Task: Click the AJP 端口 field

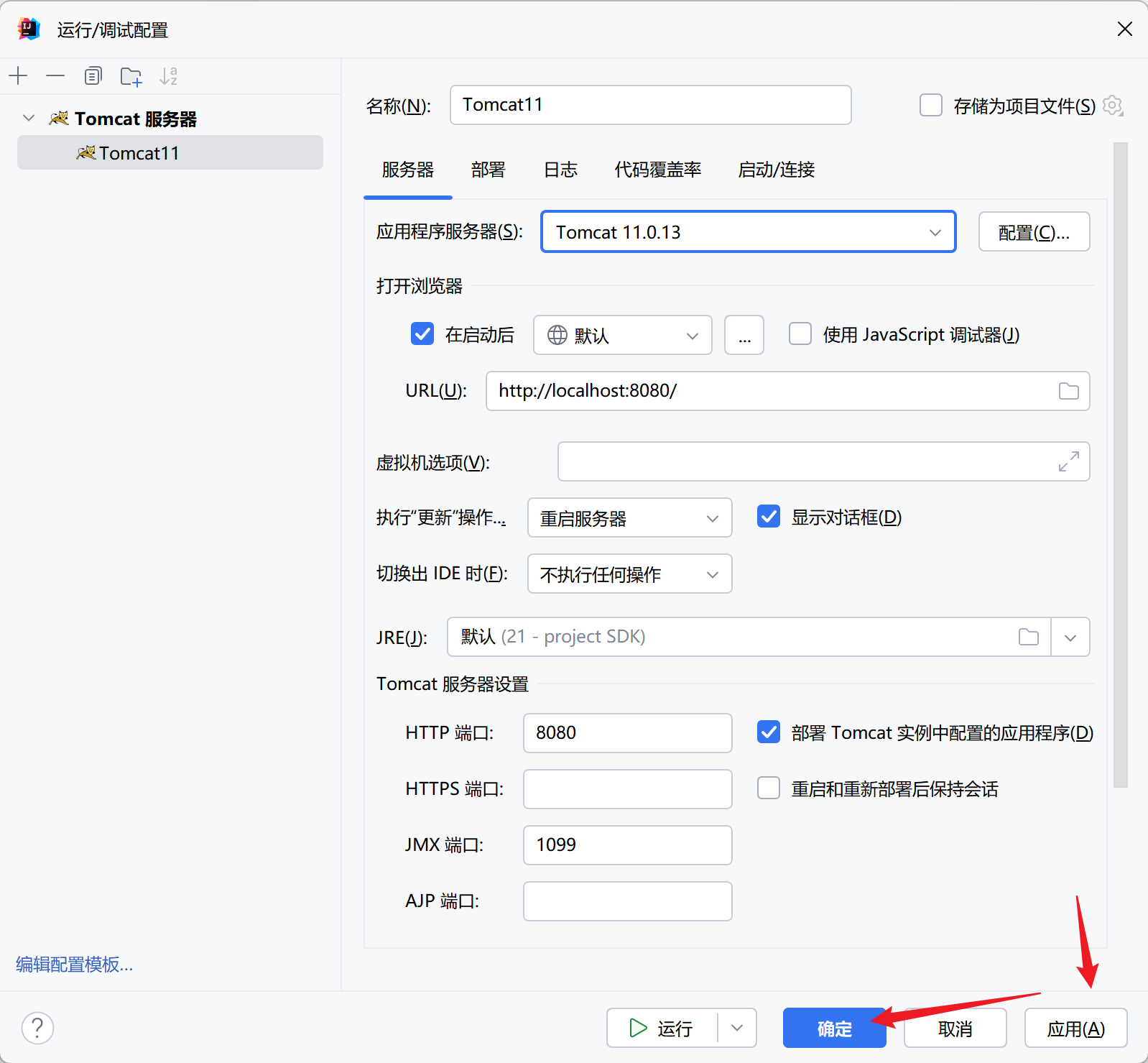Action: pos(628,901)
